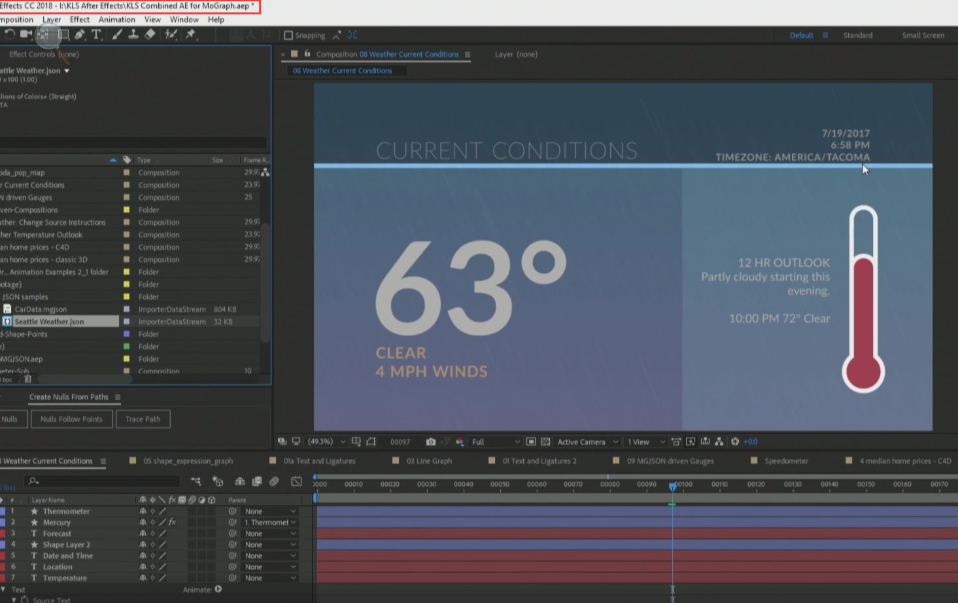The height and width of the screenshot is (603, 958).
Task: Open the Animation menu
Action: (117, 19)
